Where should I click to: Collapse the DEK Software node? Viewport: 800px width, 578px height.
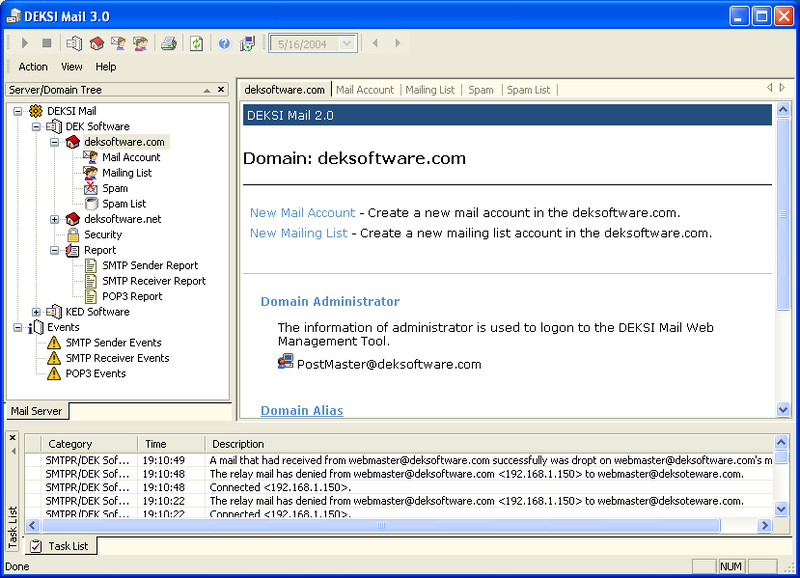(x=36, y=127)
